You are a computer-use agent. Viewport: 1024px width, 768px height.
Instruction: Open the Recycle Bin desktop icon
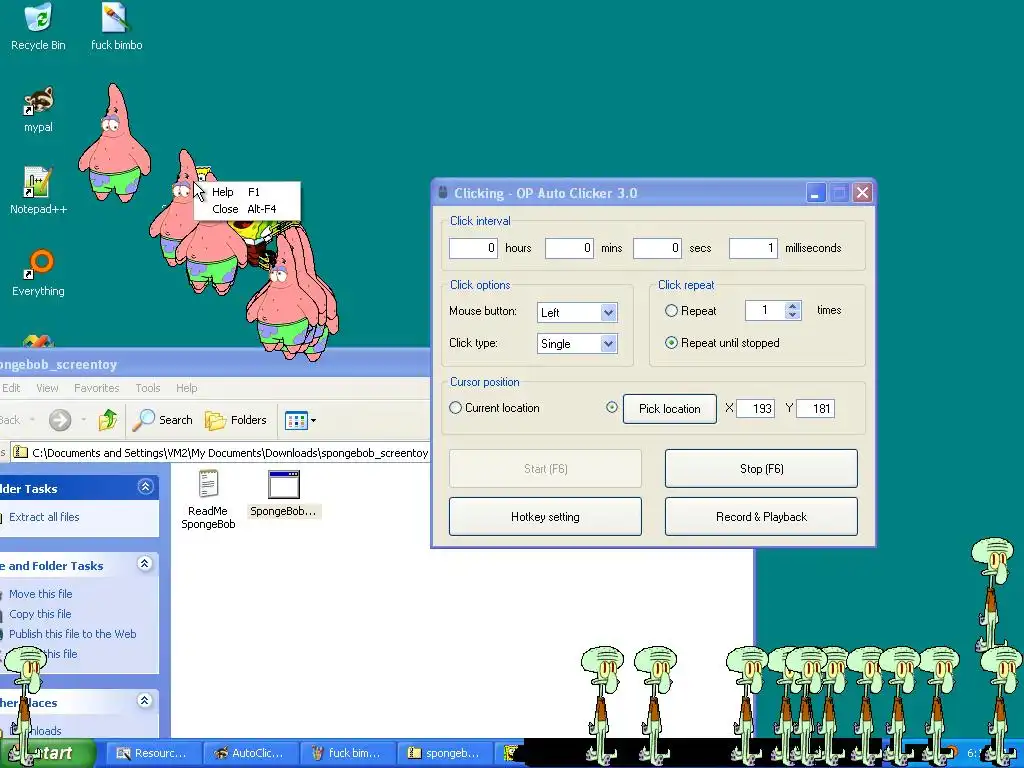tap(38, 27)
